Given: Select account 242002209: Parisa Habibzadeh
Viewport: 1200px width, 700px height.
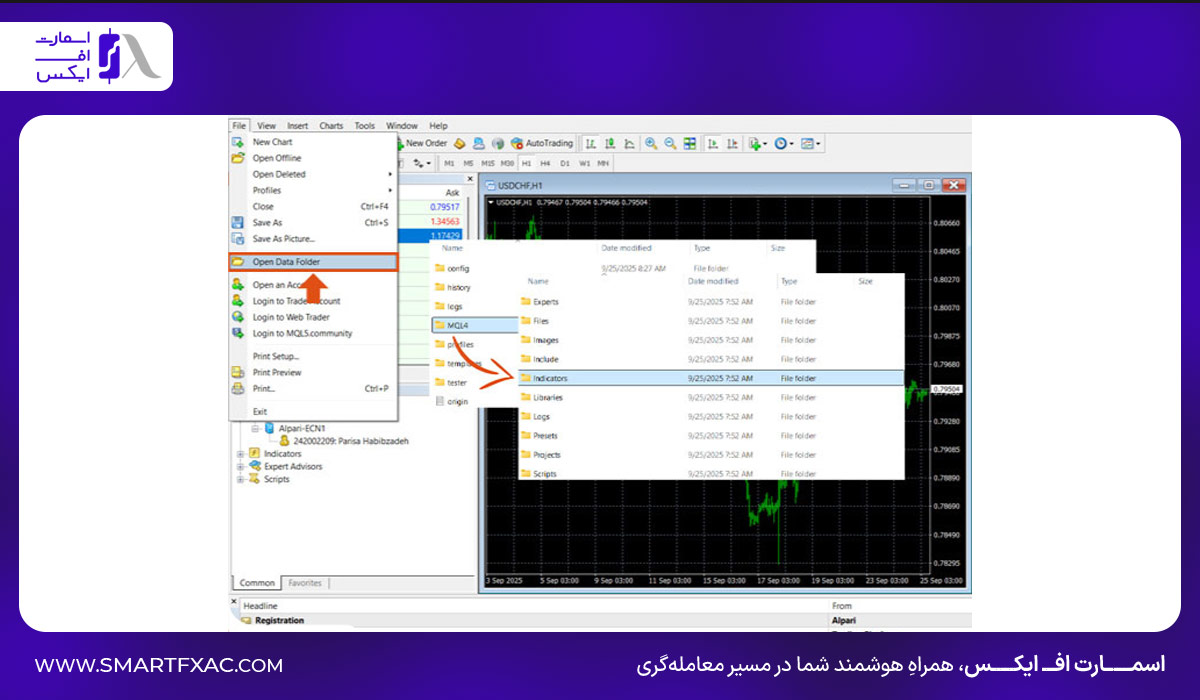Looking at the screenshot, I should tap(344, 440).
